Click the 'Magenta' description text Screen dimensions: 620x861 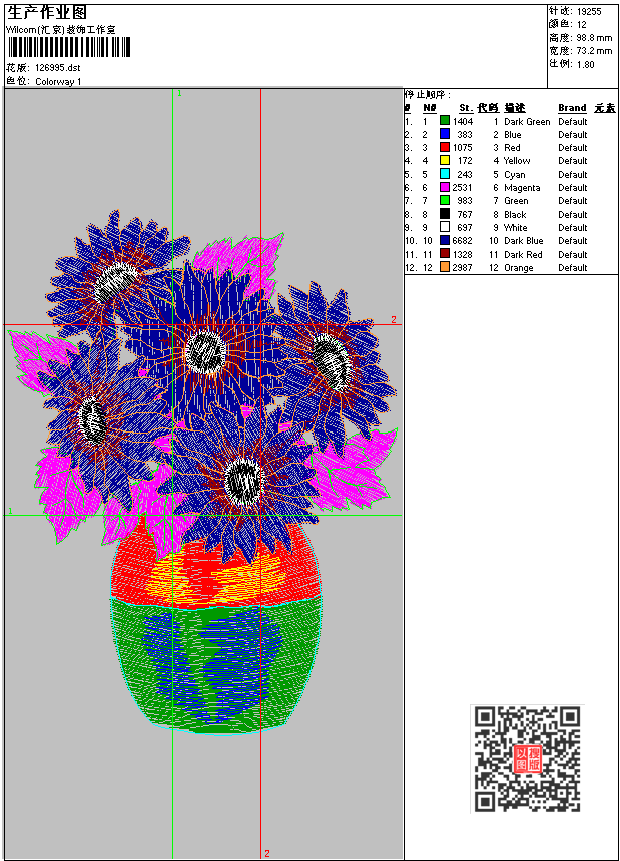[522, 188]
